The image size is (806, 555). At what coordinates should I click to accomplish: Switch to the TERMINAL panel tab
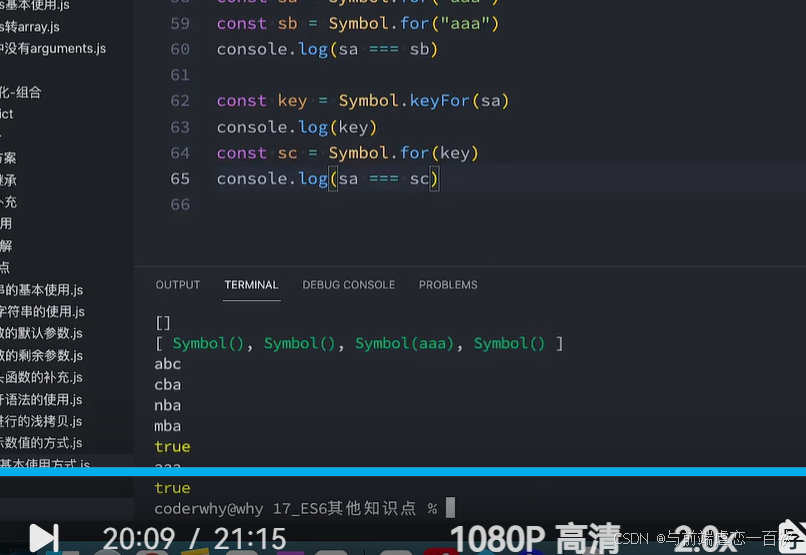[251, 285]
